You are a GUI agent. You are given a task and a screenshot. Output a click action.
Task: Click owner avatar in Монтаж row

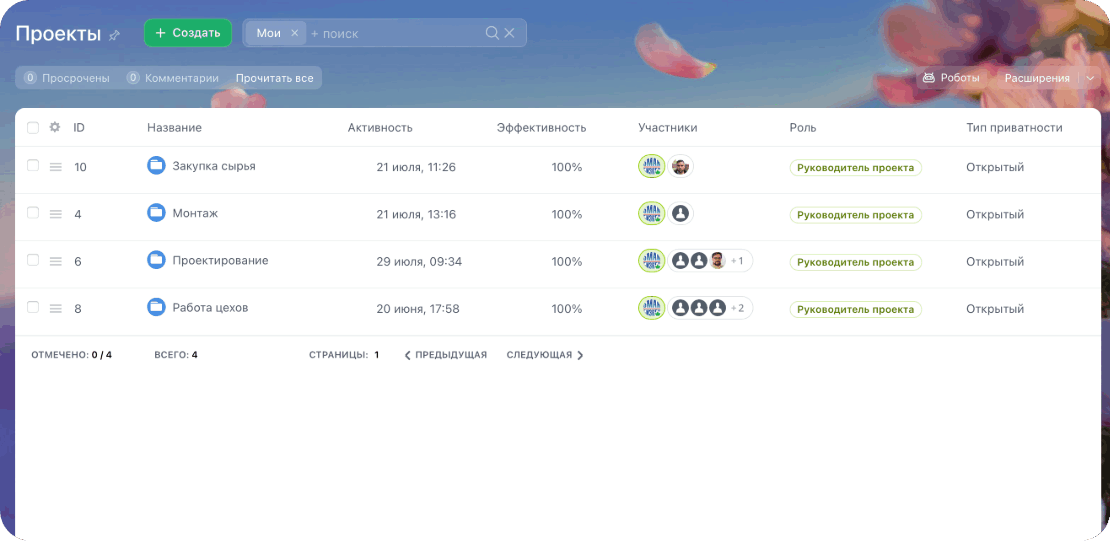pyautogui.click(x=651, y=213)
